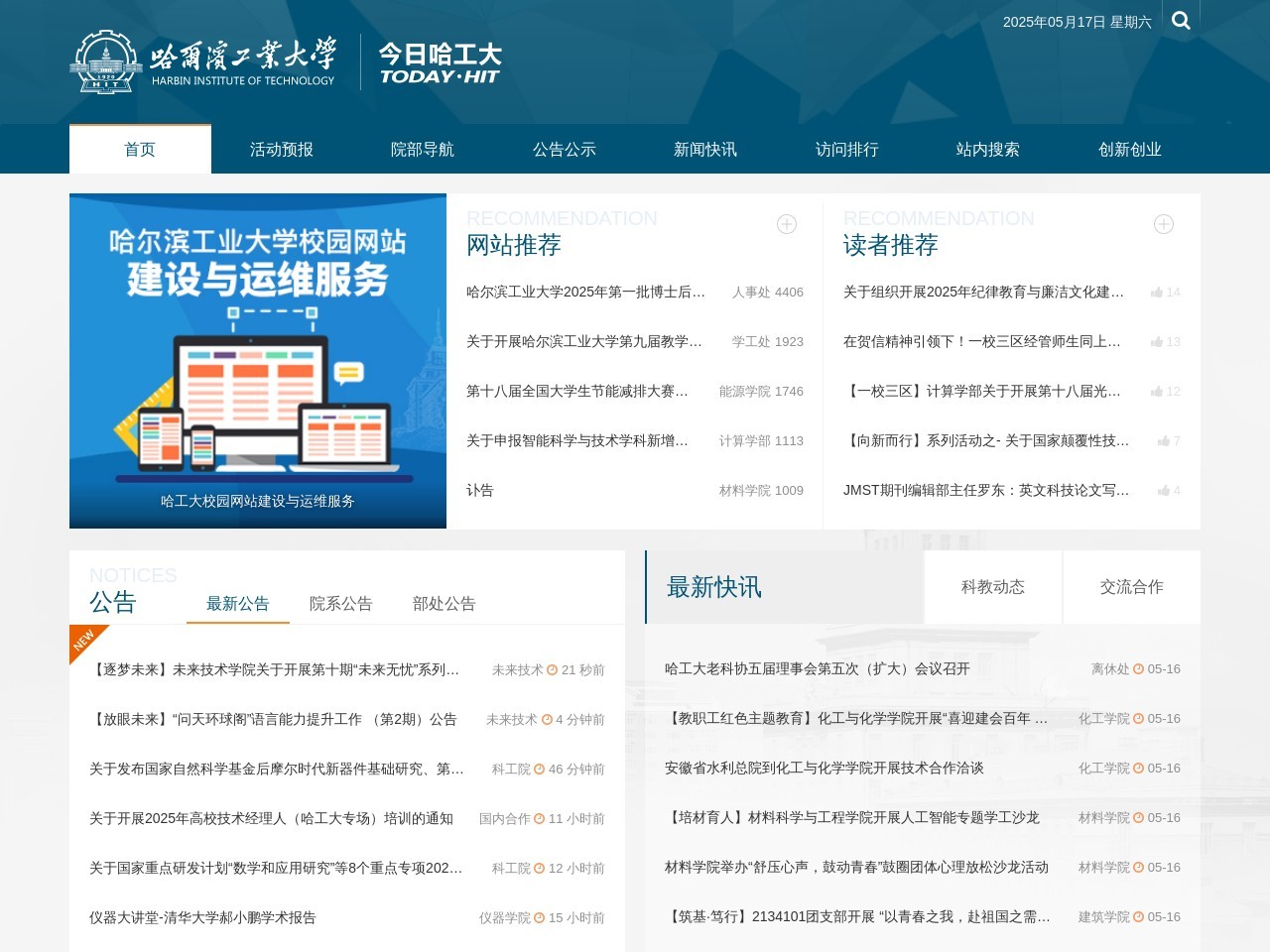Click the thumbs-up icon showing 4 likes
The width and height of the screenshot is (1270, 952).
tap(1164, 491)
